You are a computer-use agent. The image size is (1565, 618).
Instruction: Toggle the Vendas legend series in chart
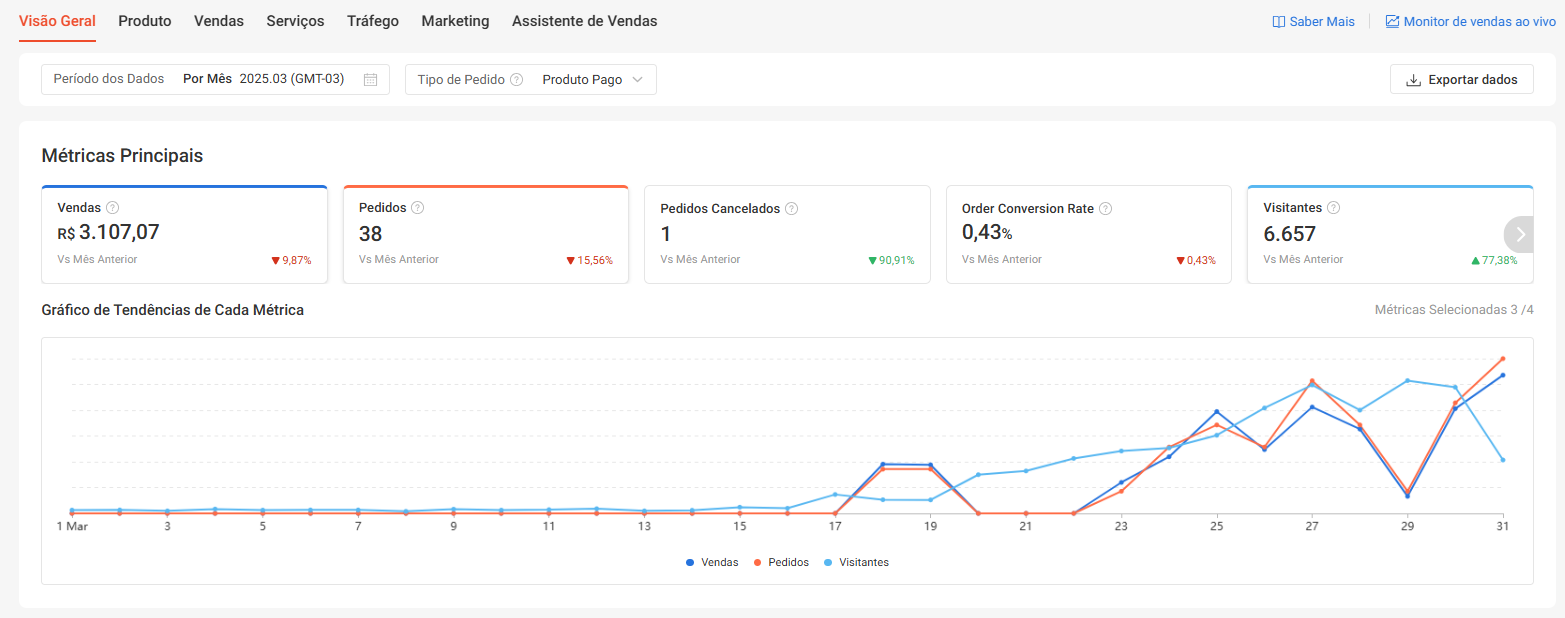click(x=712, y=562)
